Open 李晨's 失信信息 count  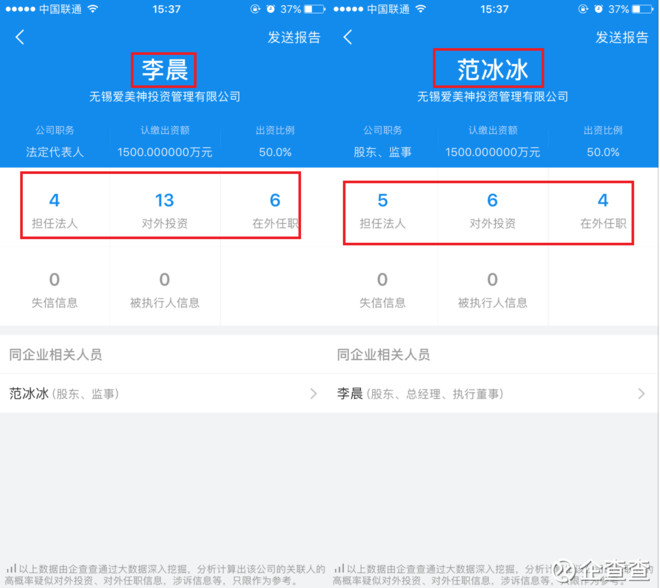pyautogui.click(x=55, y=290)
